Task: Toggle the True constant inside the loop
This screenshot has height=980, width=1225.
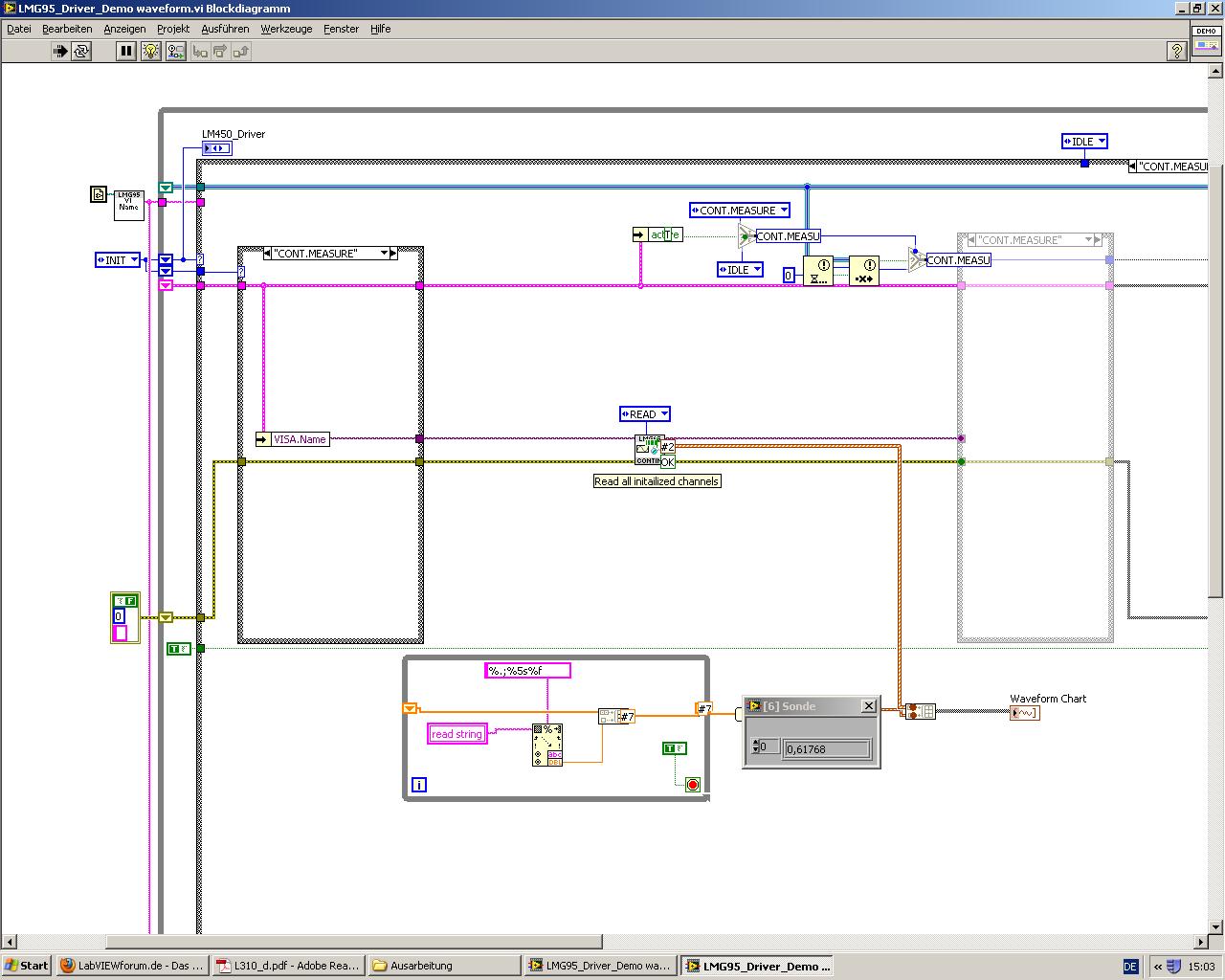Action: [x=674, y=748]
